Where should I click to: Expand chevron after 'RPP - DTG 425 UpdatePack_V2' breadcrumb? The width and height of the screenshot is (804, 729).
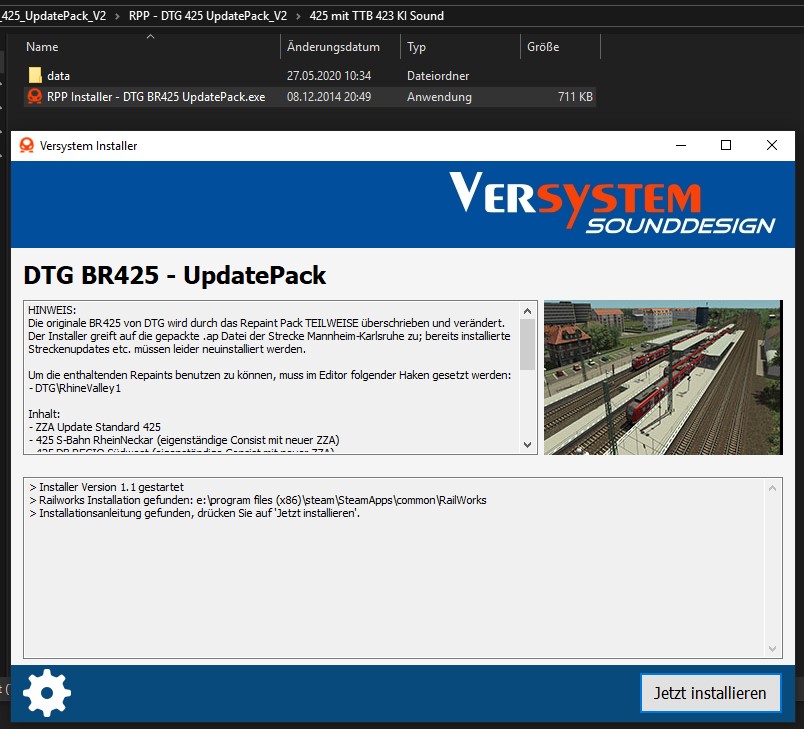[298, 16]
